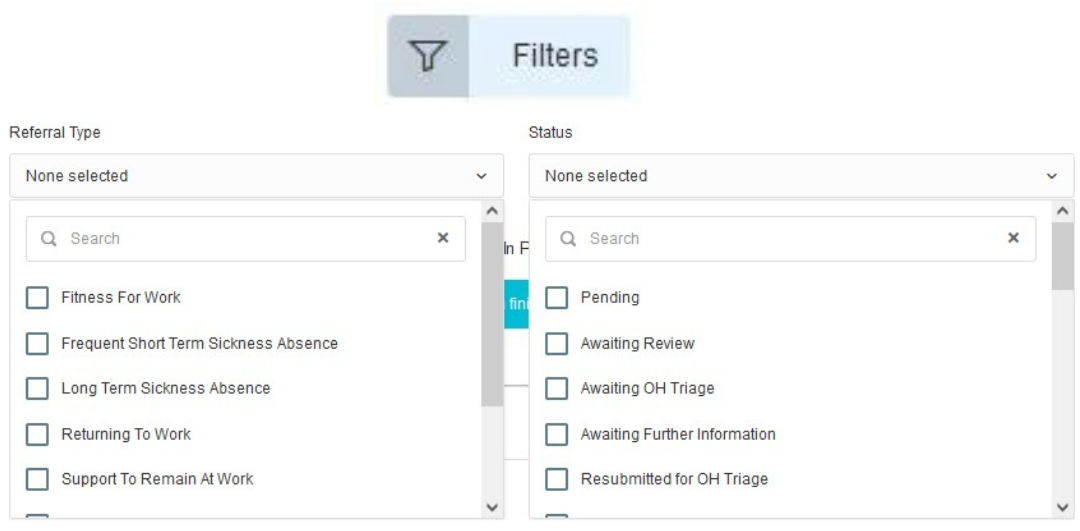Viewport: 1080px width, 531px height.
Task: Click the Filters button label
Action: 555,56
